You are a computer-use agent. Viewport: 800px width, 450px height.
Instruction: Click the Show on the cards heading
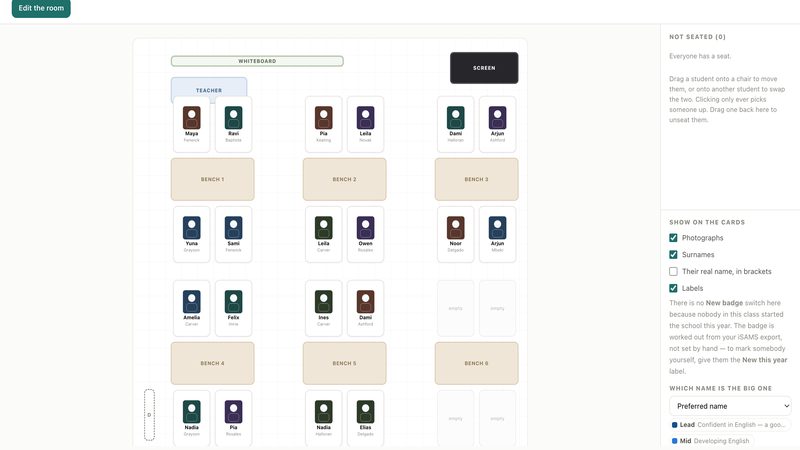pyautogui.click(x=707, y=222)
